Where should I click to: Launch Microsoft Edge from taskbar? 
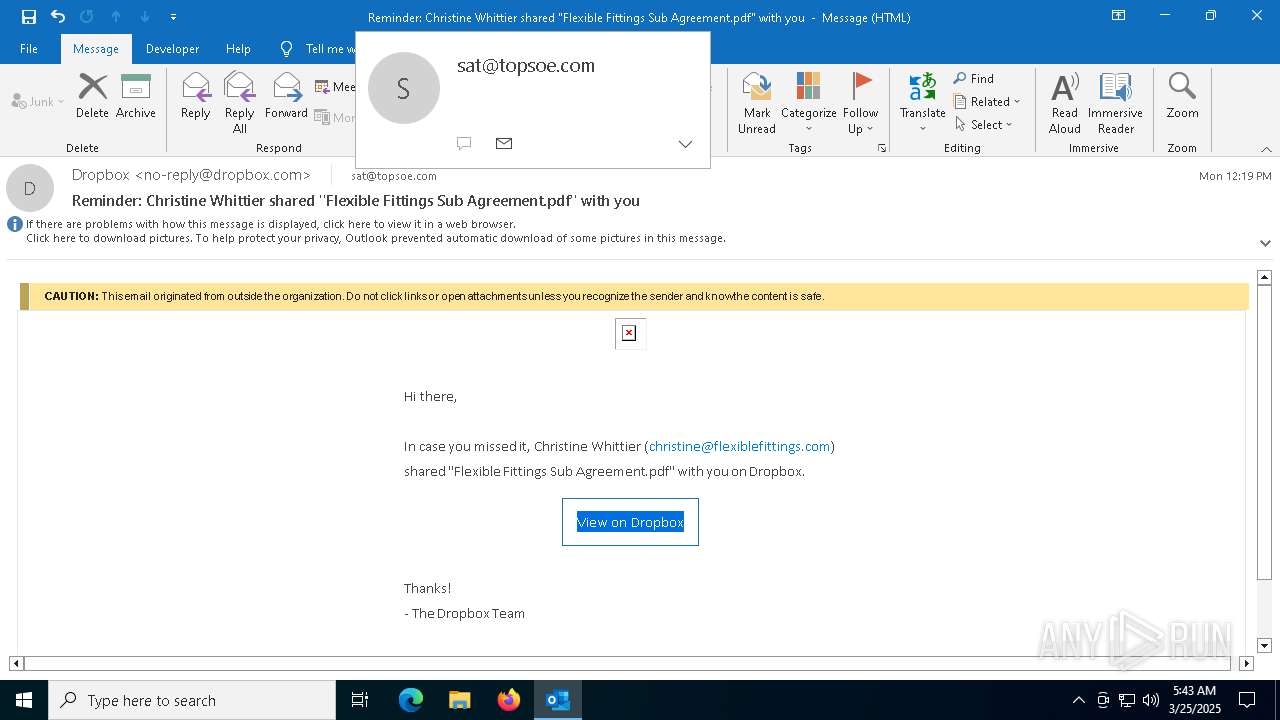(x=411, y=700)
